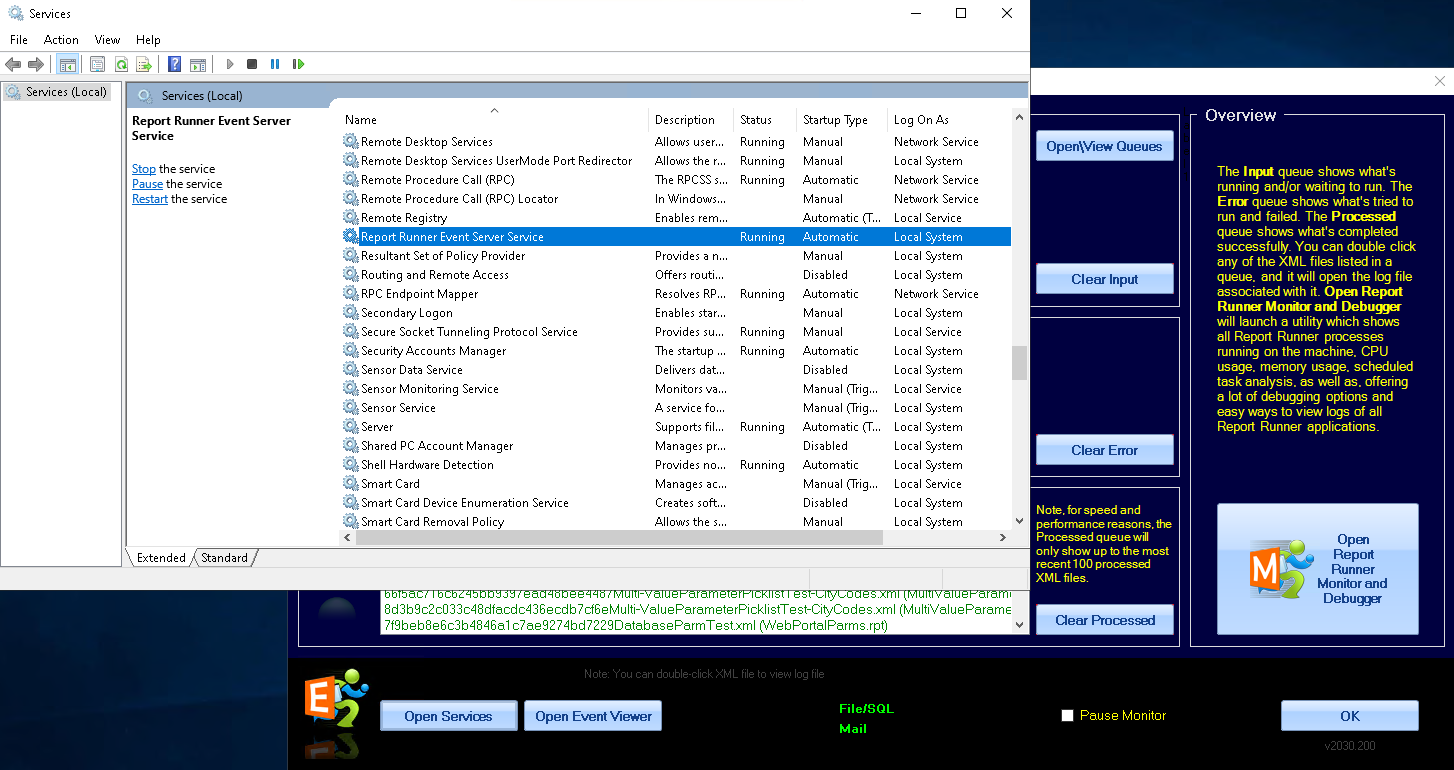The width and height of the screenshot is (1454, 770).
Task: Click the Clear Input button
Action: click(x=1104, y=279)
